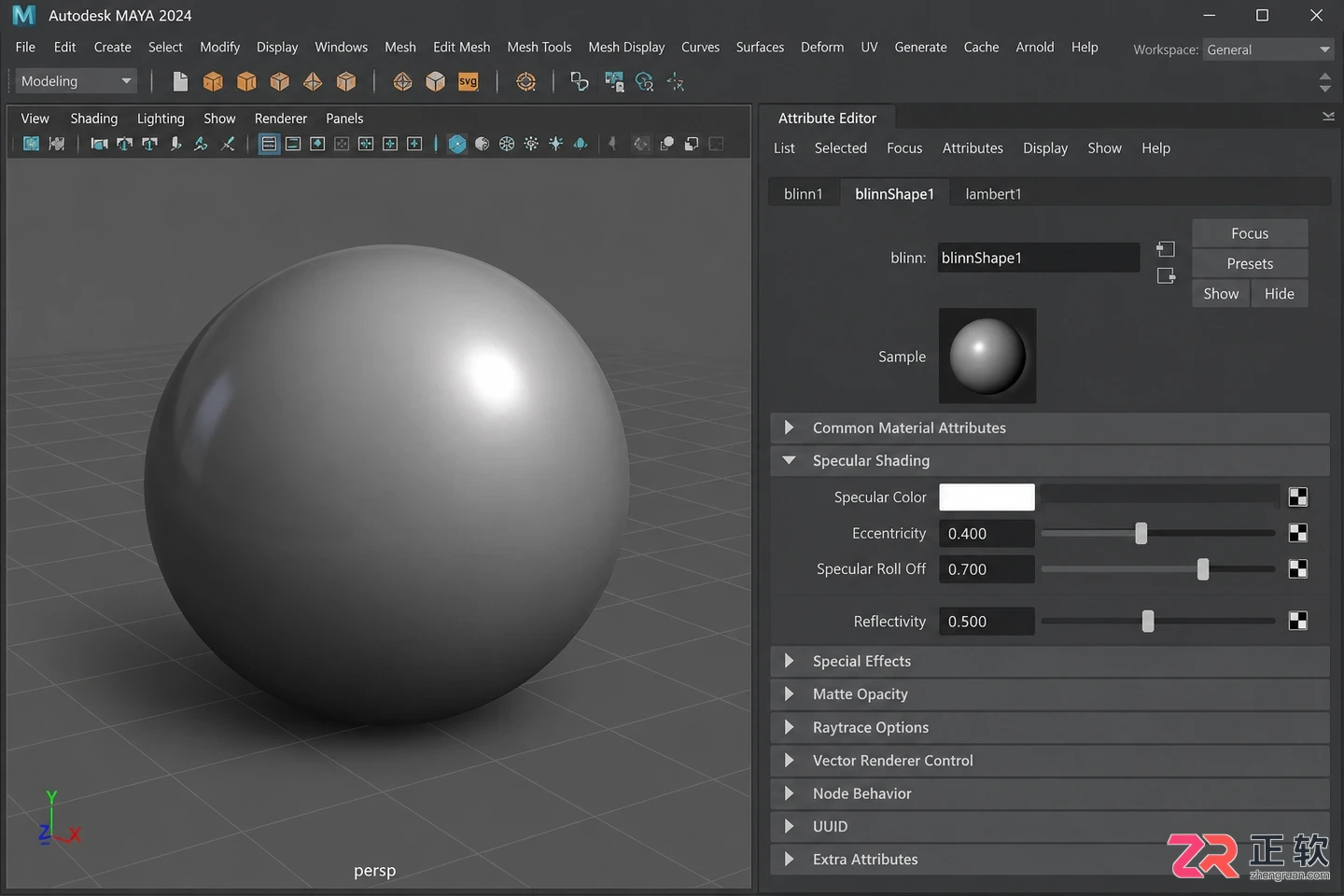Open the Mesh Tools menu
This screenshot has height=896, width=1344.
tap(539, 47)
